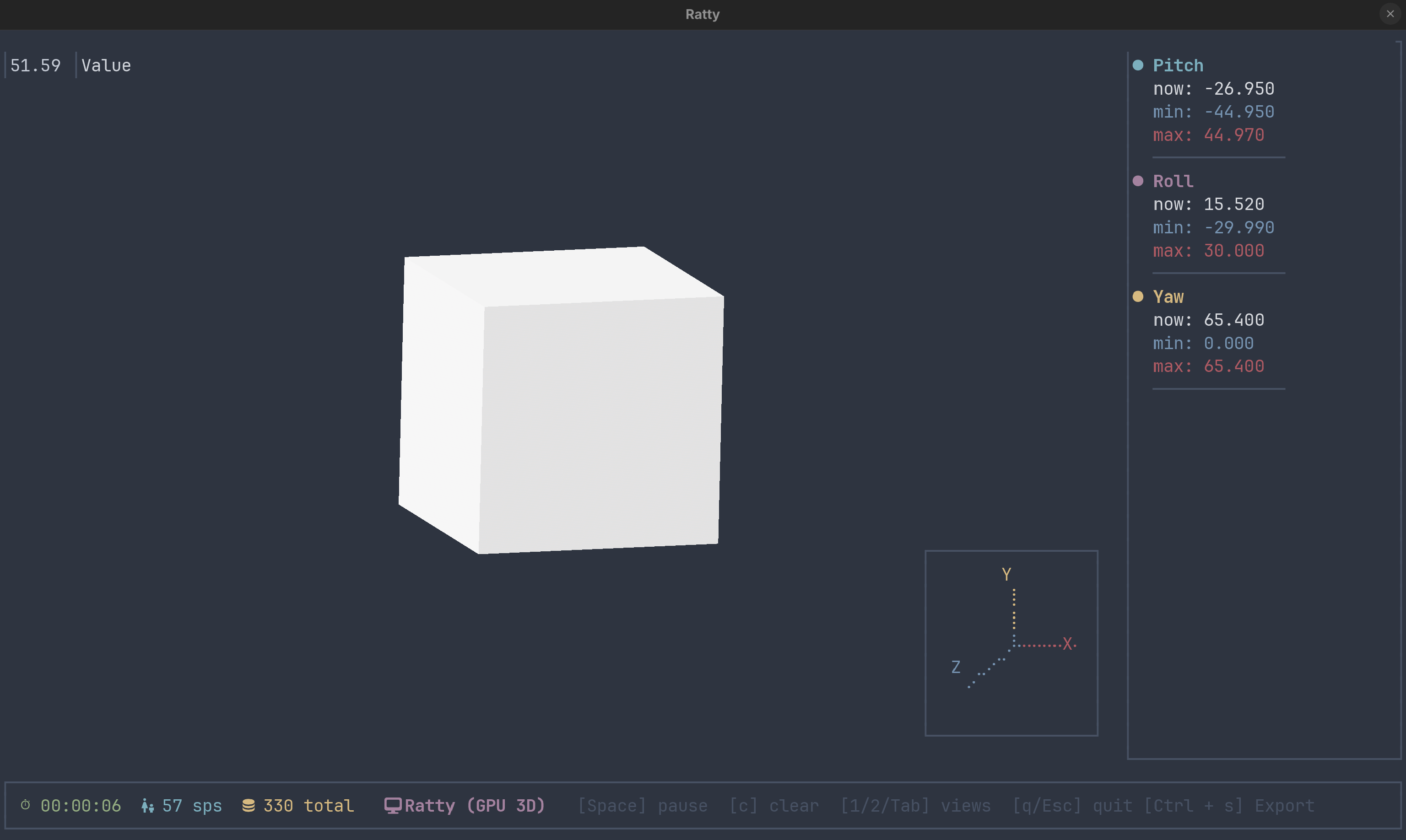Click the [Space] pause hint

[642, 806]
